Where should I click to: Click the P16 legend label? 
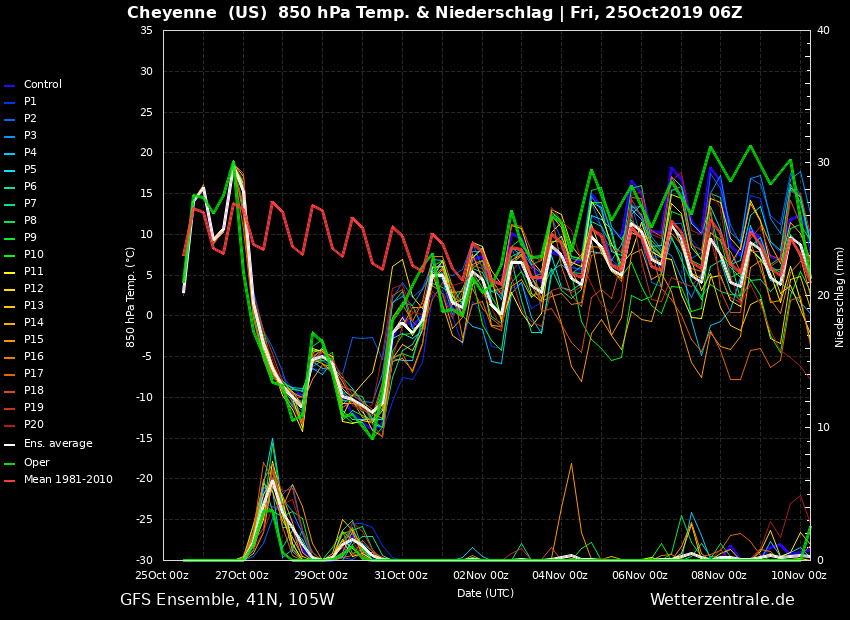[x=34, y=356]
